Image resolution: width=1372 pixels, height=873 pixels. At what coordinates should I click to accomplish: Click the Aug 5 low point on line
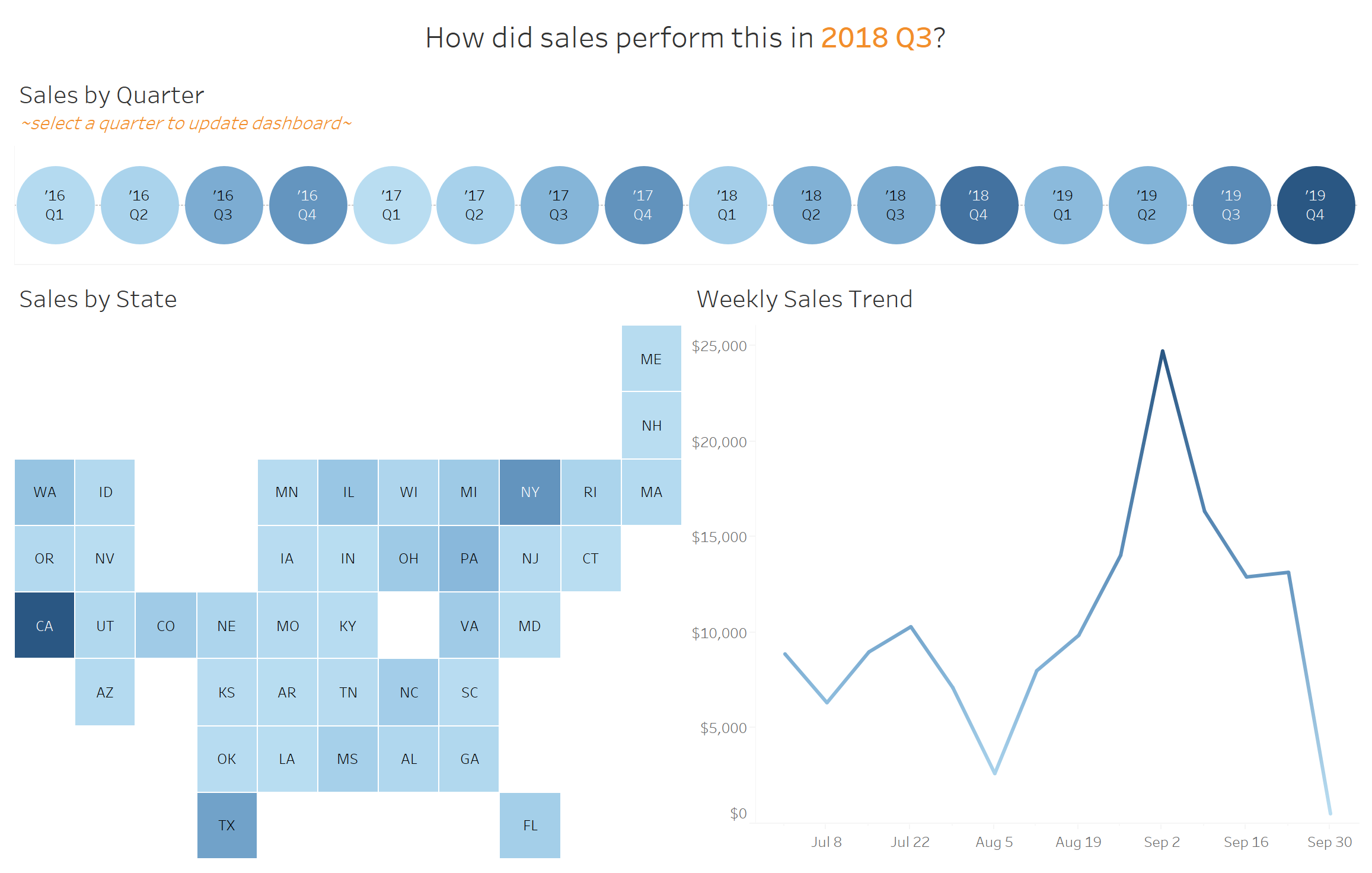click(995, 773)
